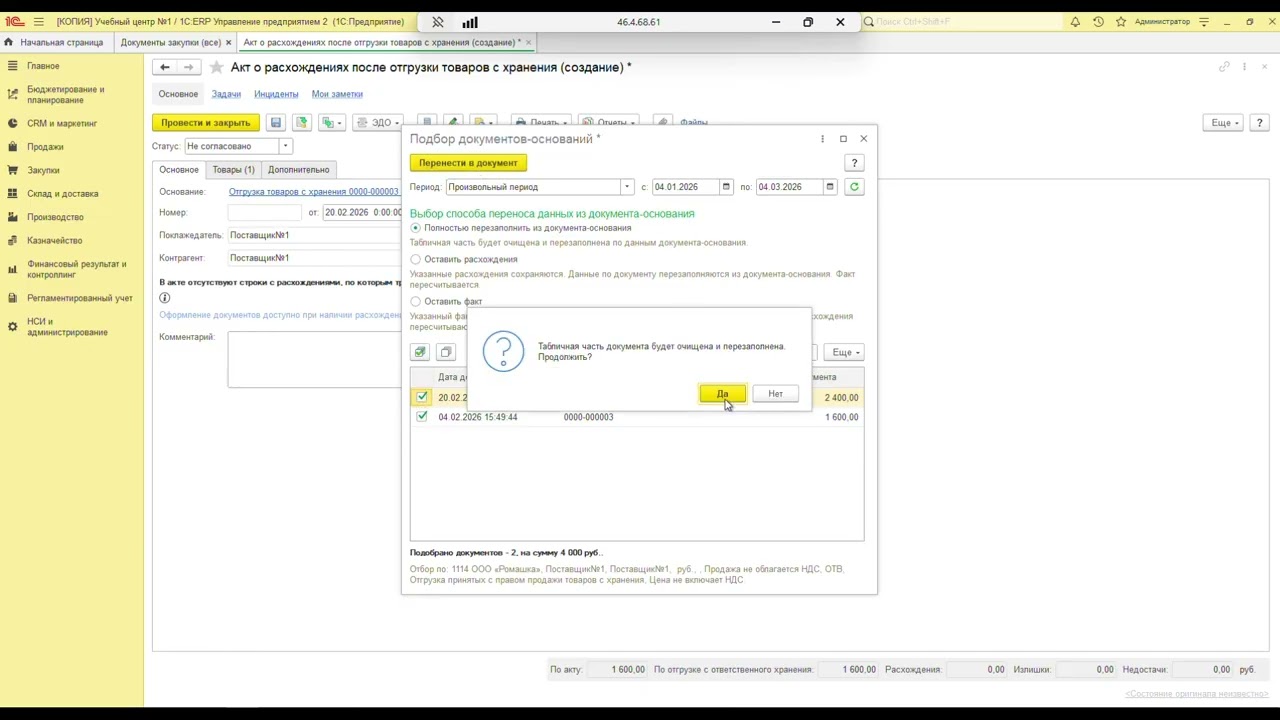This screenshot has width=1280, height=720.
Task: Open Отгрузка товаров с хранения link
Action: (x=314, y=192)
